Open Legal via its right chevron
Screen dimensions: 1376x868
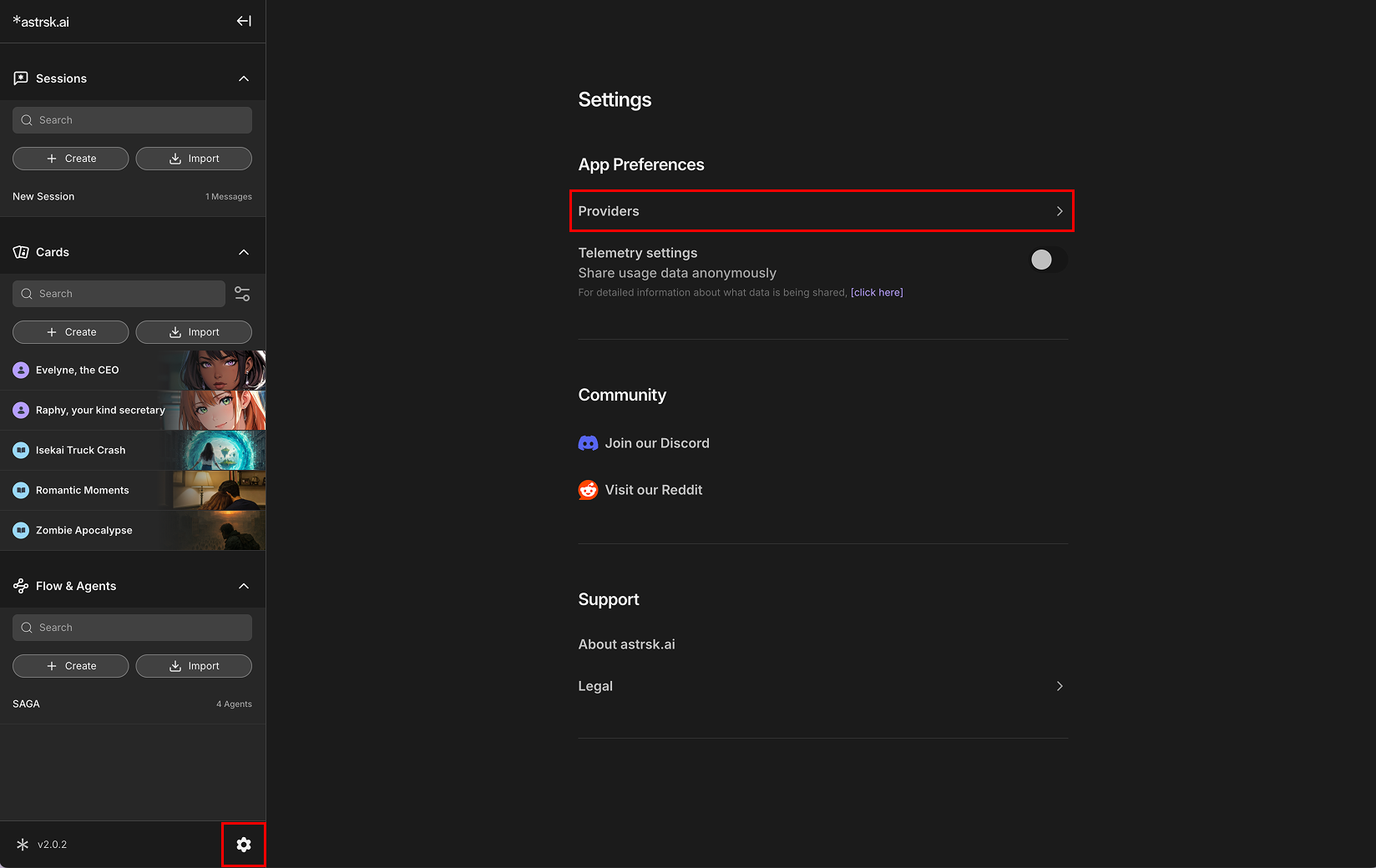pos(1060,686)
